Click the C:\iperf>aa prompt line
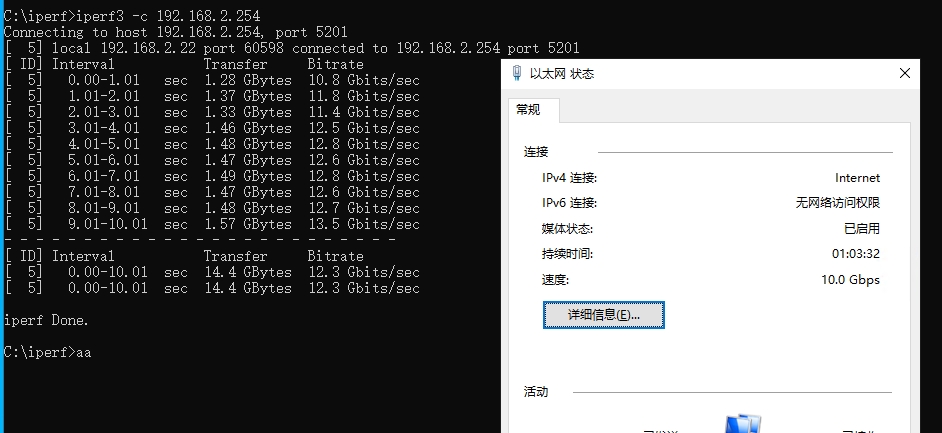The width and height of the screenshot is (942, 433). coord(47,352)
